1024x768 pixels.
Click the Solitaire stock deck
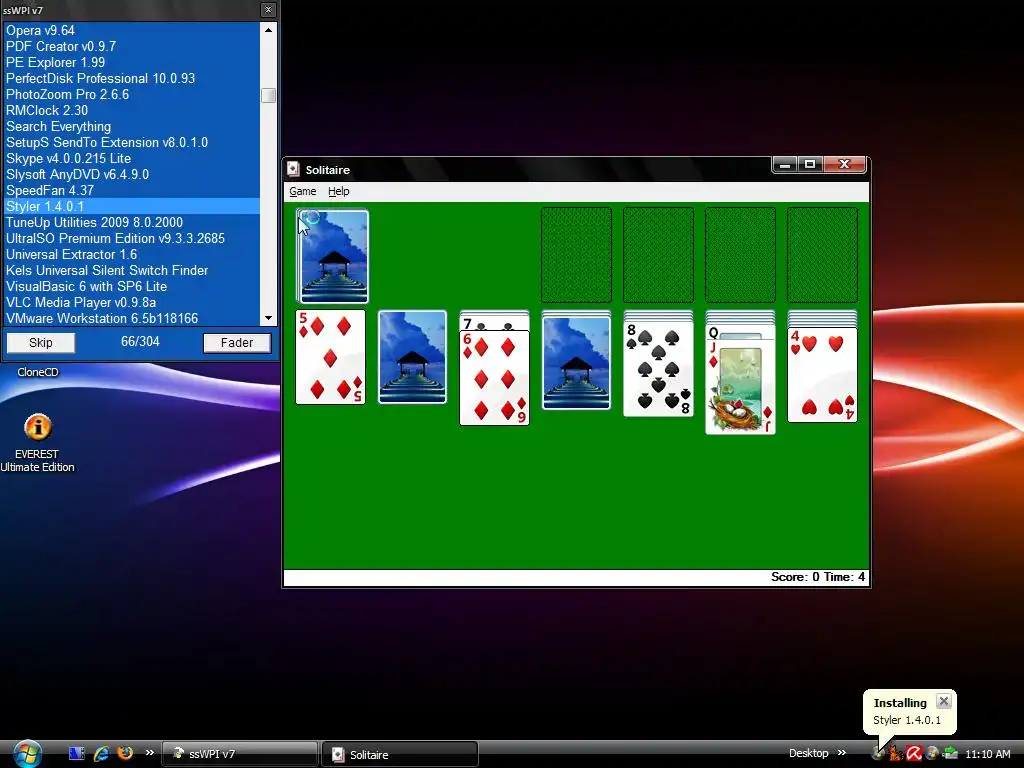332,256
